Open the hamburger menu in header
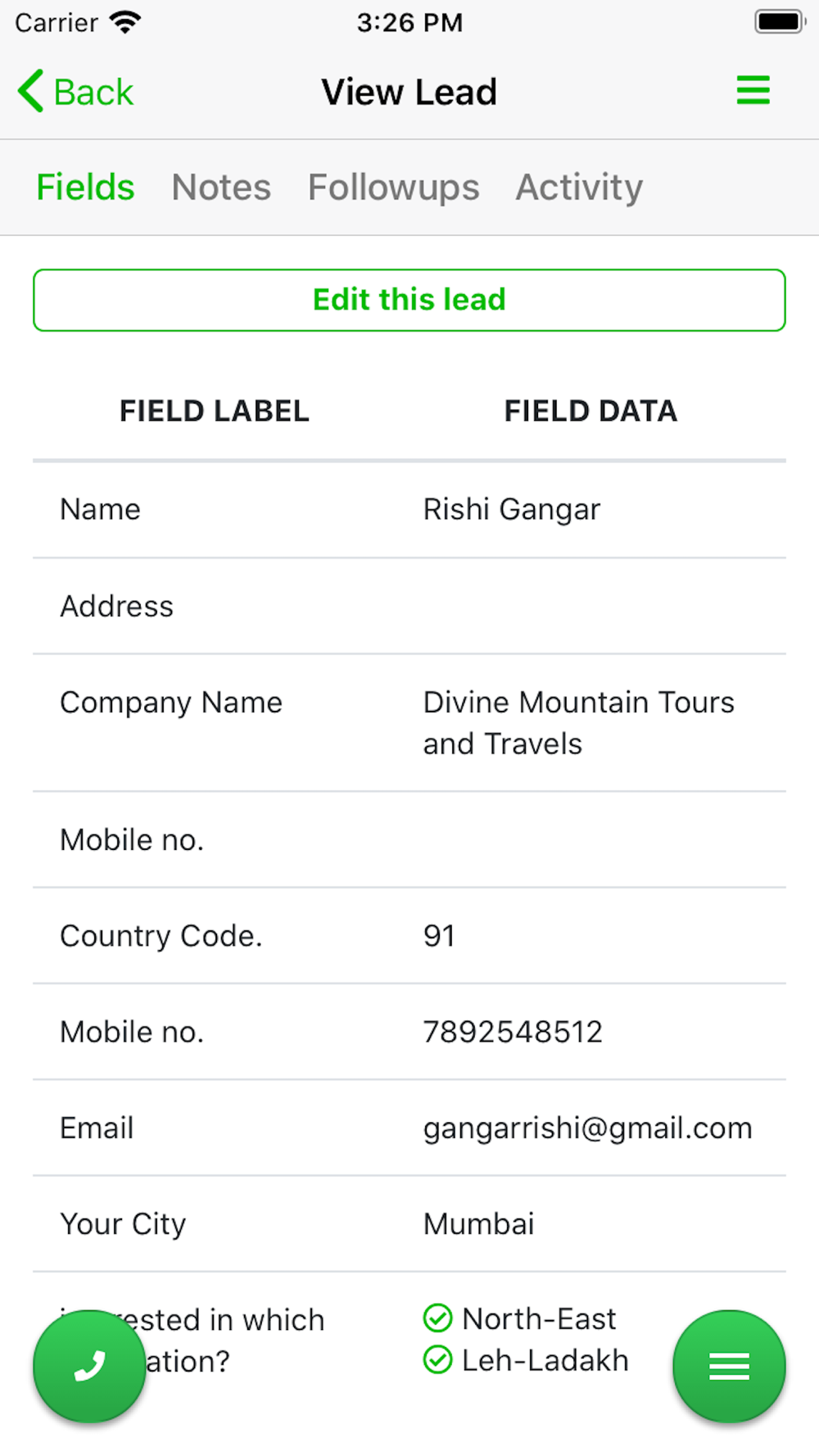This screenshot has height=1456, width=819. [753, 90]
